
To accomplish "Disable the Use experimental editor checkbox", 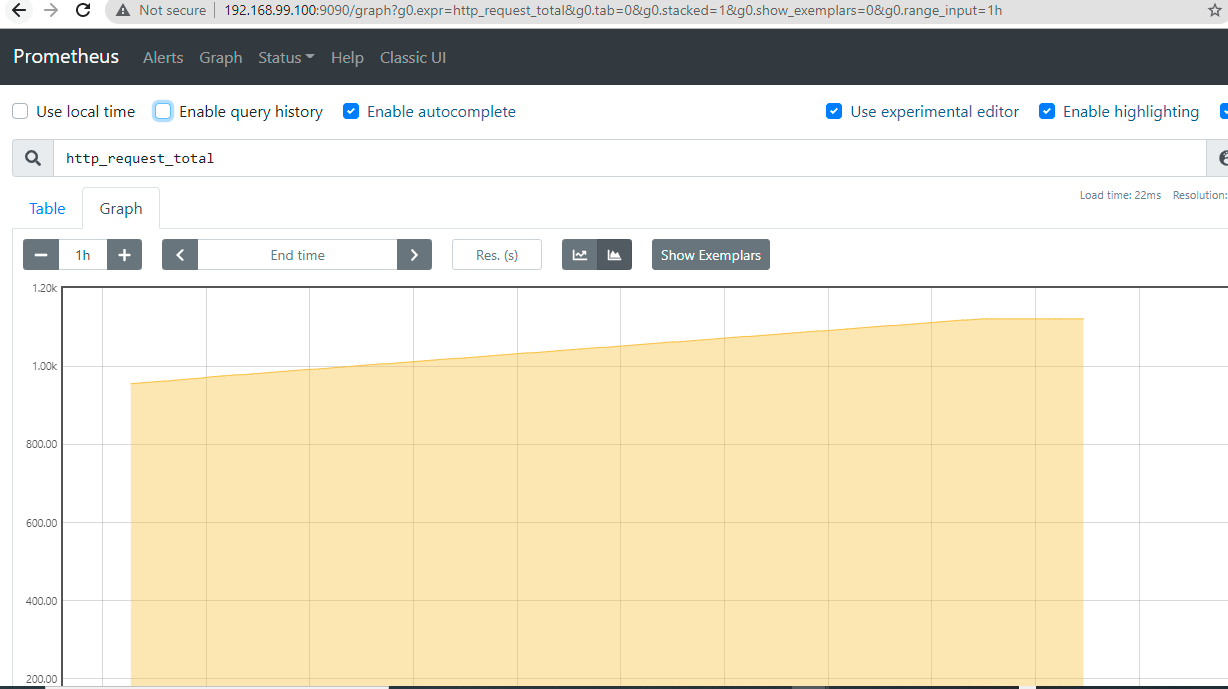I will [834, 111].
